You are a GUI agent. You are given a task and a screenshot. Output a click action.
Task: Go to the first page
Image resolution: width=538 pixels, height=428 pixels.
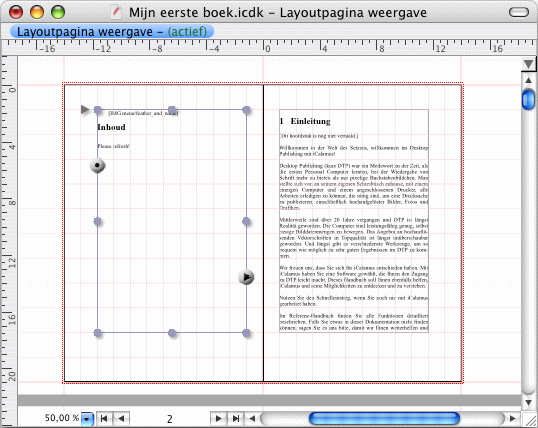[x=104, y=418]
